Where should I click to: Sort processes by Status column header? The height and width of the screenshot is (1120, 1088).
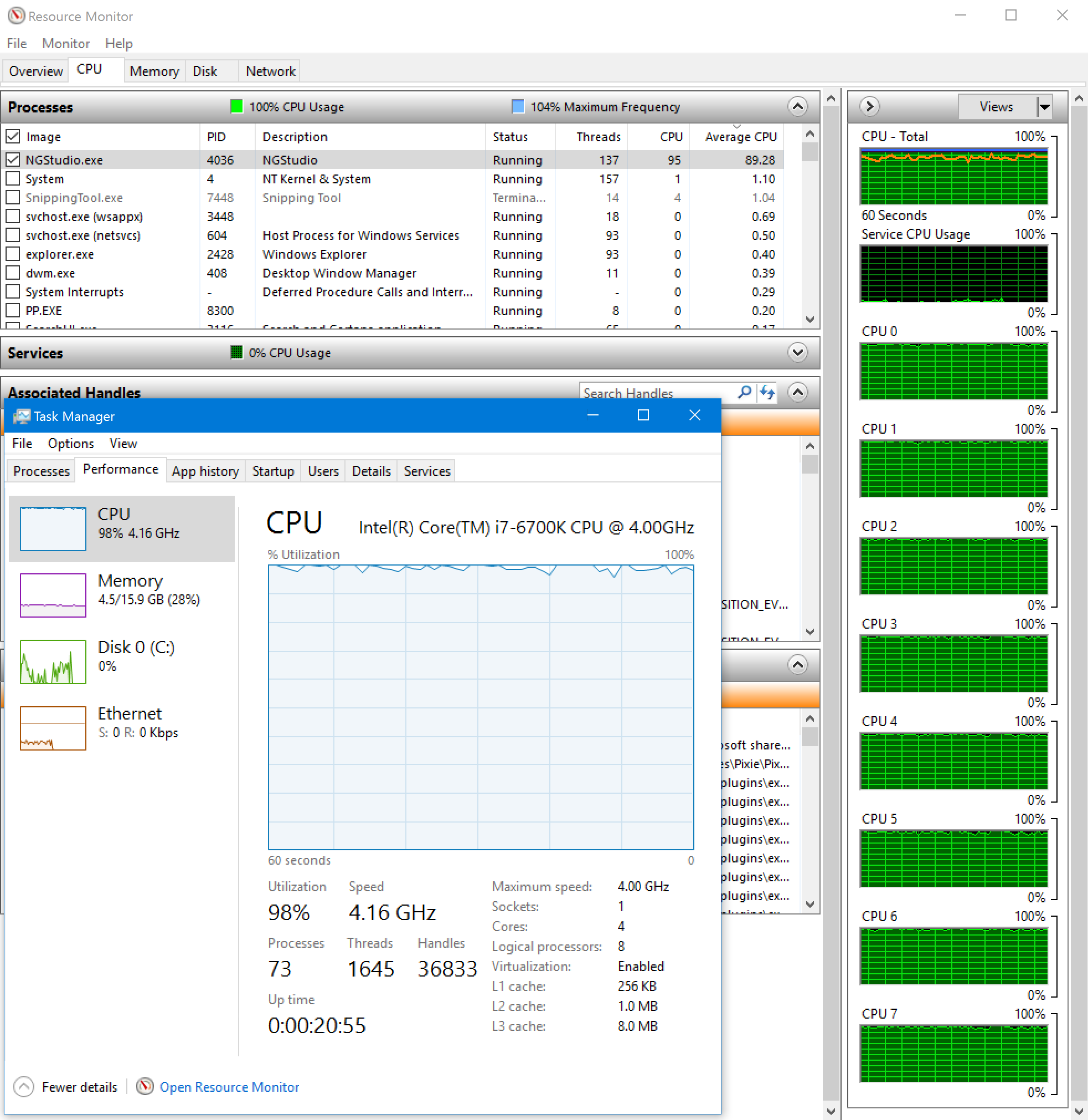coord(519,137)
